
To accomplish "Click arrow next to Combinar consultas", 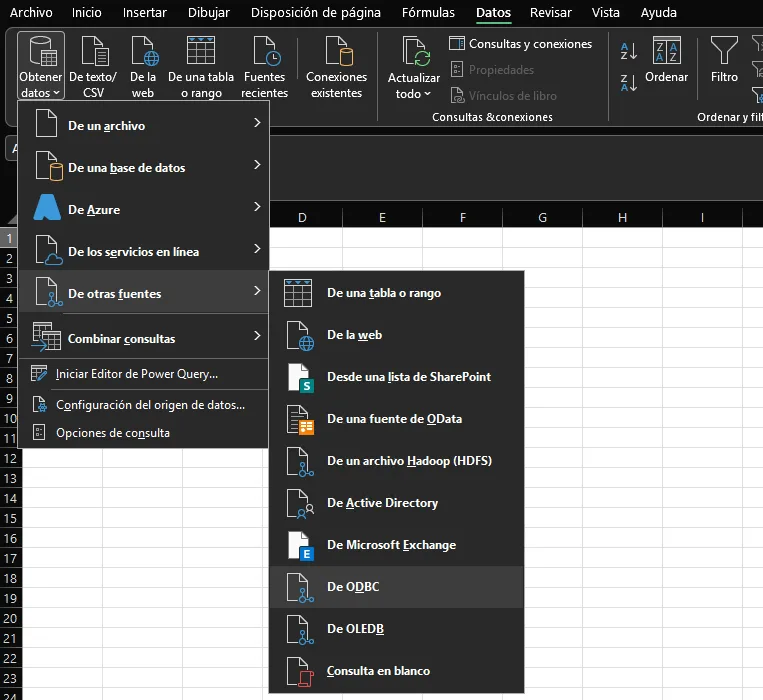I will 257,336.
